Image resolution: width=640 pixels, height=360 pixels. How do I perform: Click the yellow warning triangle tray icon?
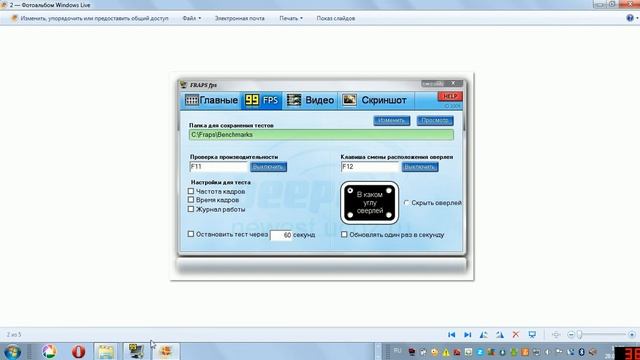[446, 352]
